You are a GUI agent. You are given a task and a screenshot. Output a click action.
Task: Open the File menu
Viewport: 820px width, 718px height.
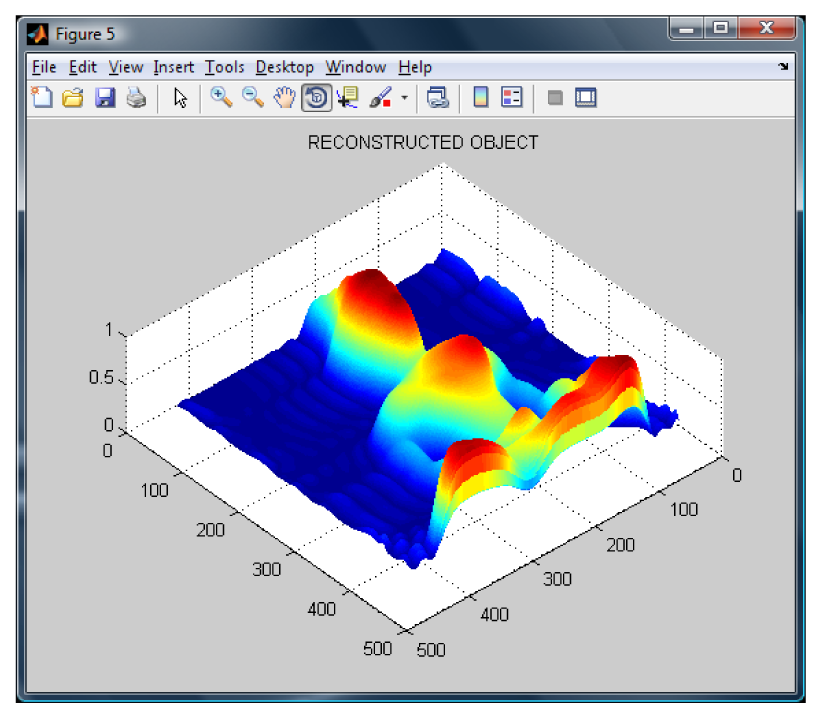(x=44, y=67)
